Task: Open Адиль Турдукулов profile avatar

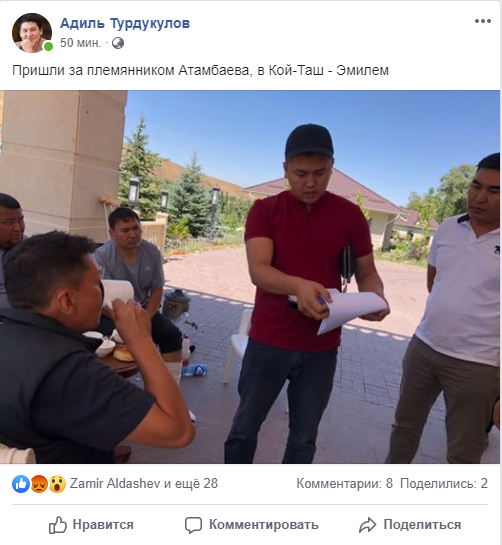Action: [32, 33]
